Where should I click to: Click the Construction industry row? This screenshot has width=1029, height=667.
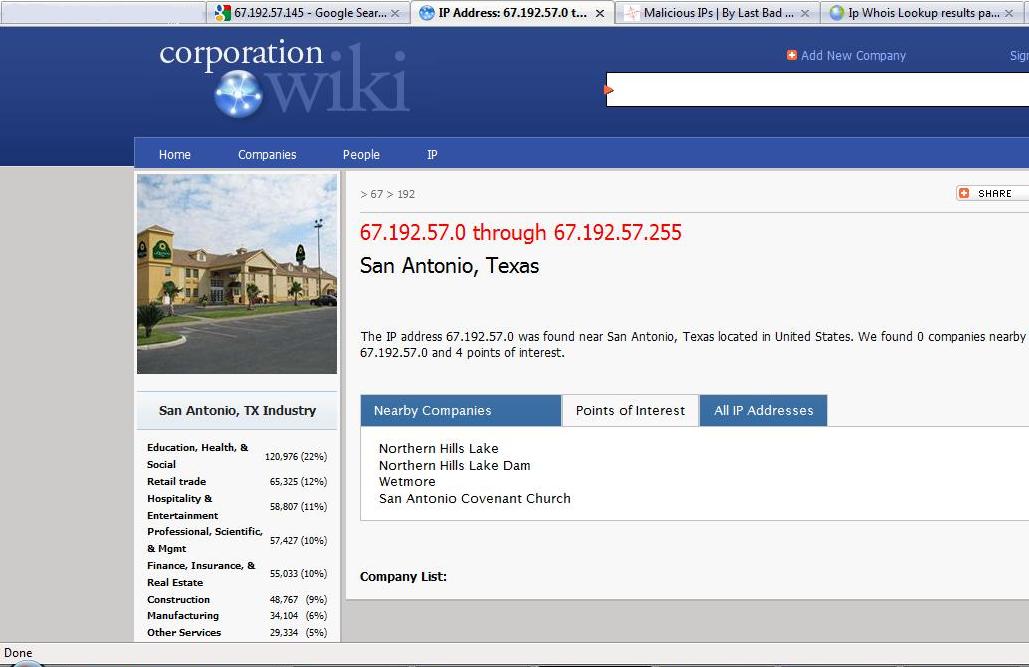pyautogui.click(x=237, y=599)
